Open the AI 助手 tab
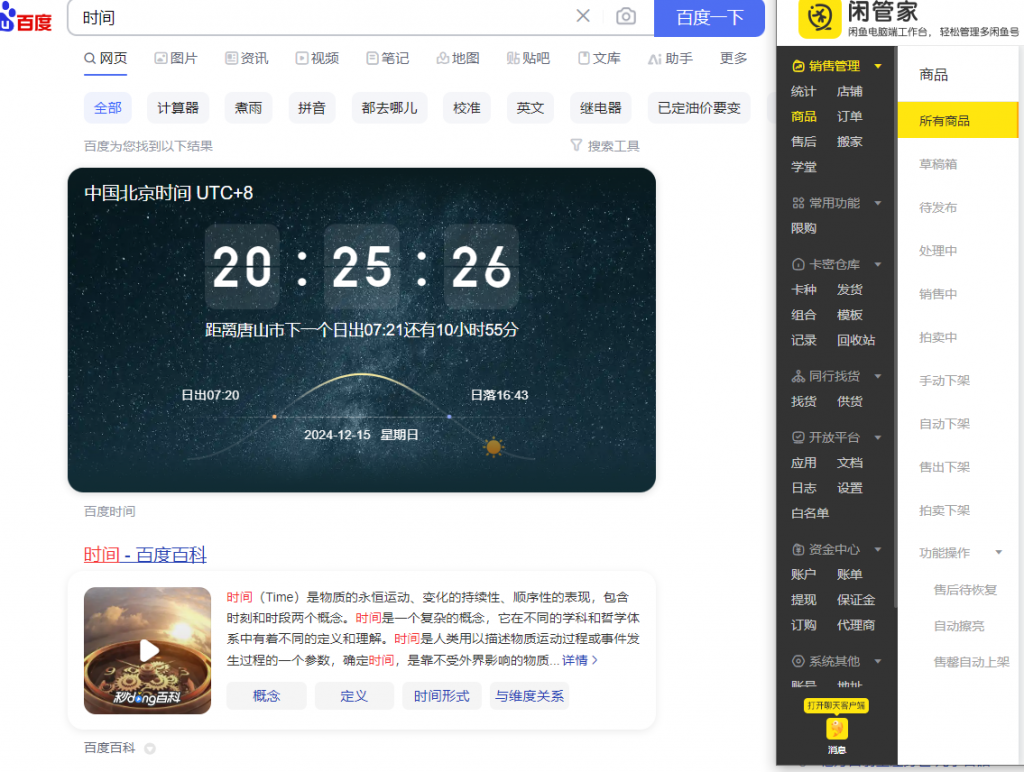Screen dimensions: 1024x772 tap(670, 58)
